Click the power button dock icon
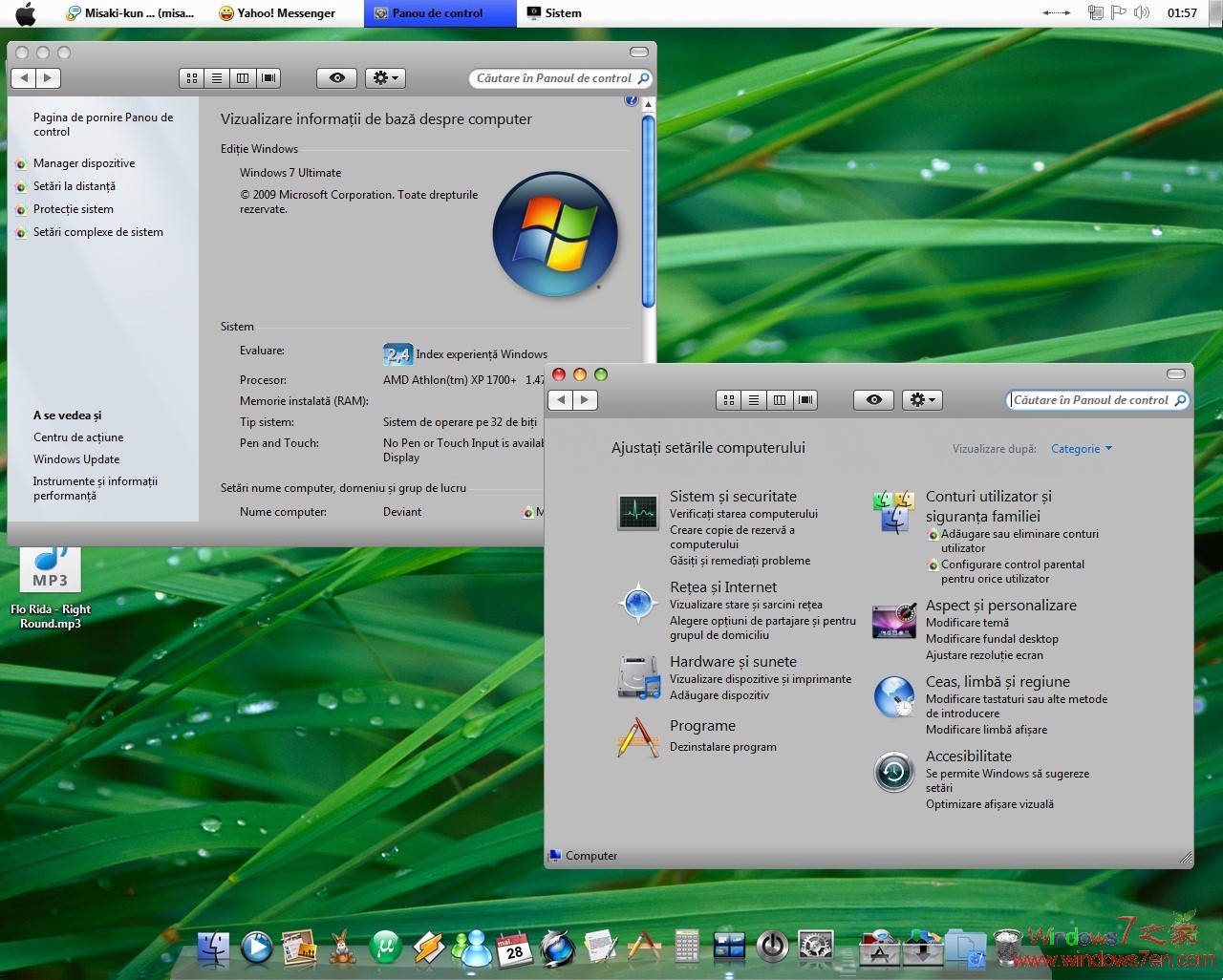 [772, 947]
